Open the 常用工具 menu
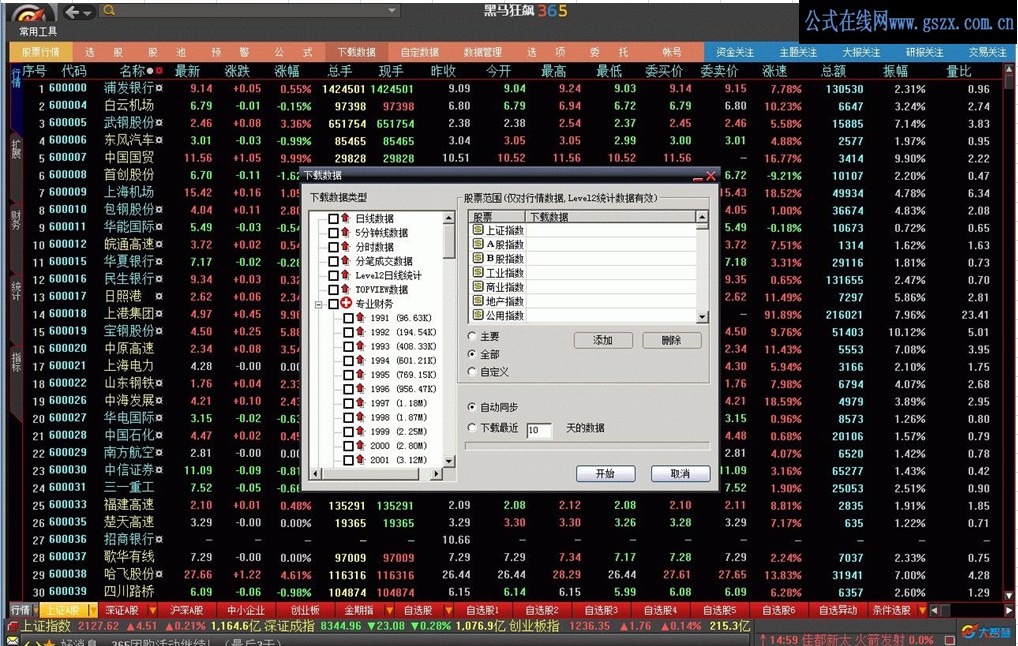The image size is (1018, 646). 38,32
